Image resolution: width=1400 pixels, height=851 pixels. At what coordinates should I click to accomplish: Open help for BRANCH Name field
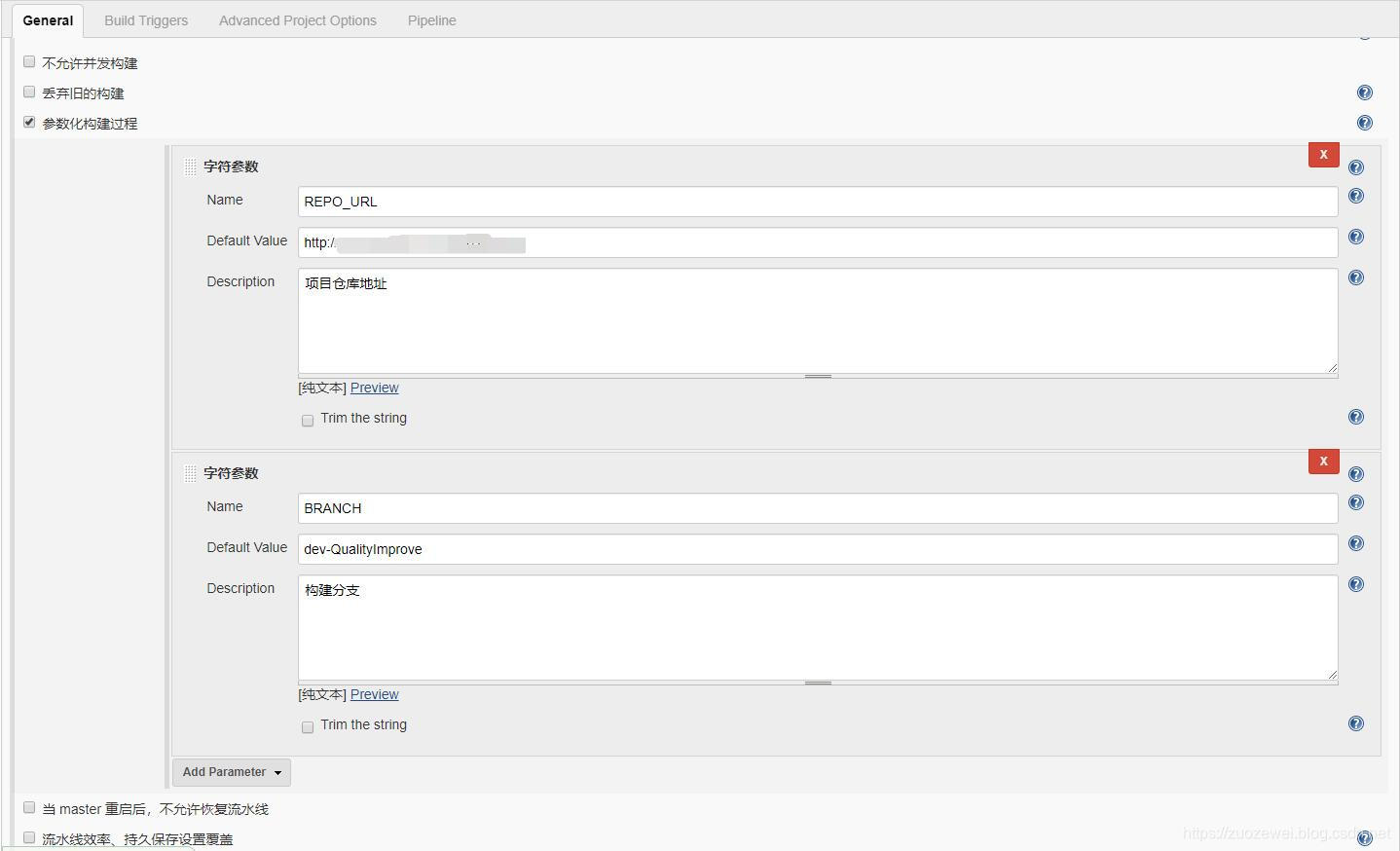(1355, 502)
